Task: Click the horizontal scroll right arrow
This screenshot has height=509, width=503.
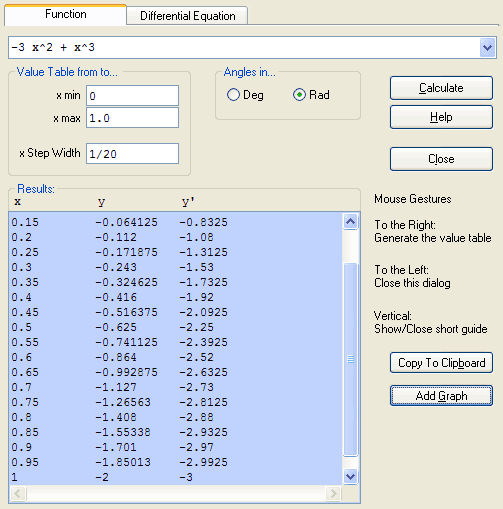Action: pyautogui.click(x=333, y=493)
